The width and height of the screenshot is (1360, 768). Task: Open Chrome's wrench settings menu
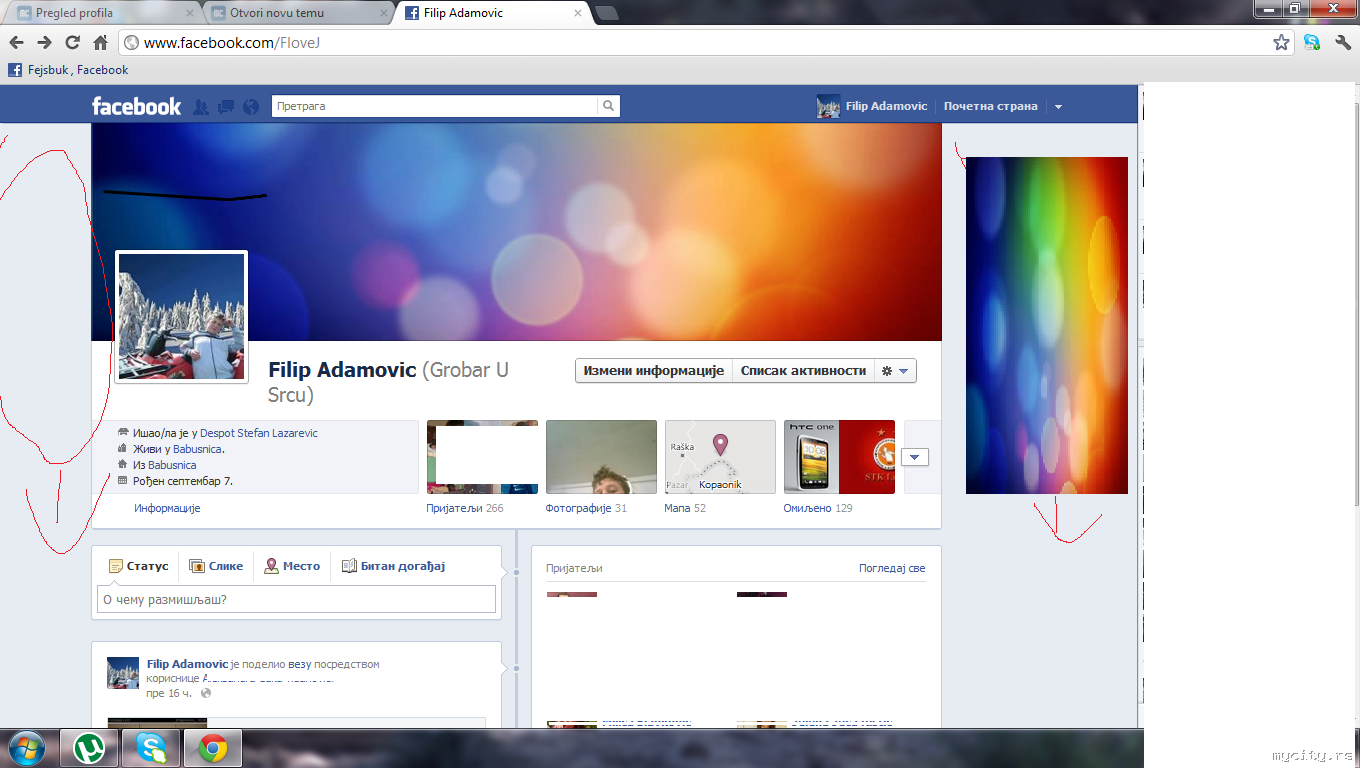(x=1343, y=43)
